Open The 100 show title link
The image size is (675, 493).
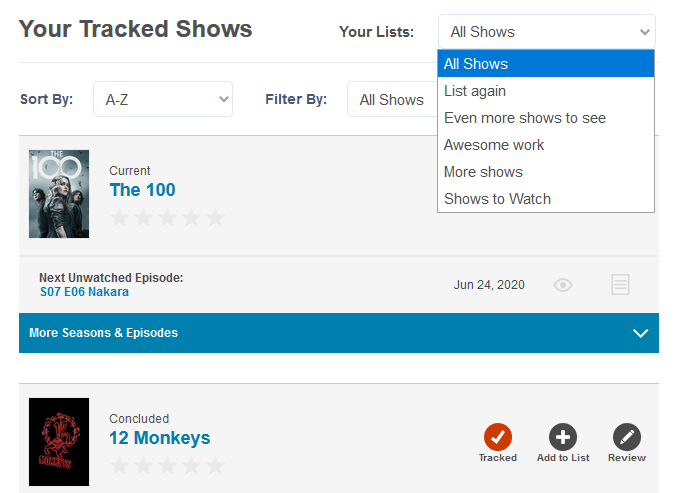[142, 190]
